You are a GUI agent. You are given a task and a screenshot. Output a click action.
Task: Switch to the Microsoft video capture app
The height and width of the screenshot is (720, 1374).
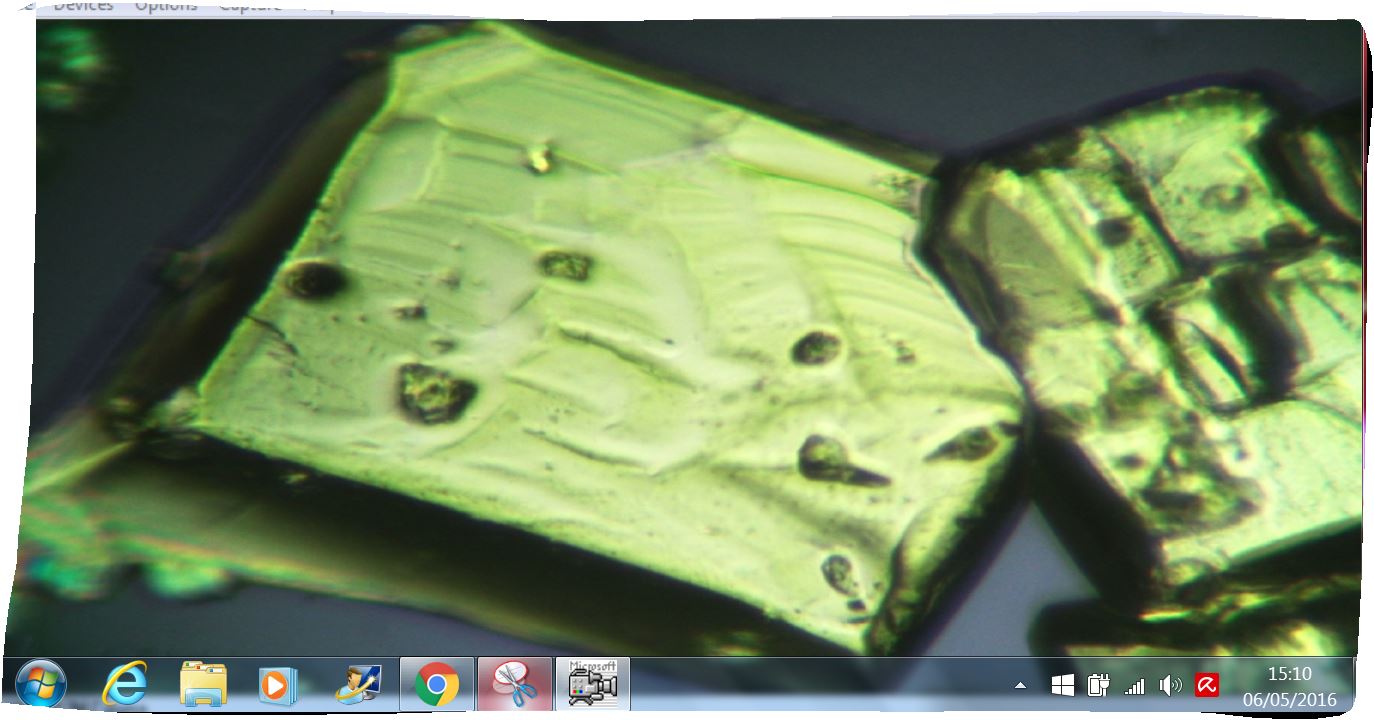point(593,684)
